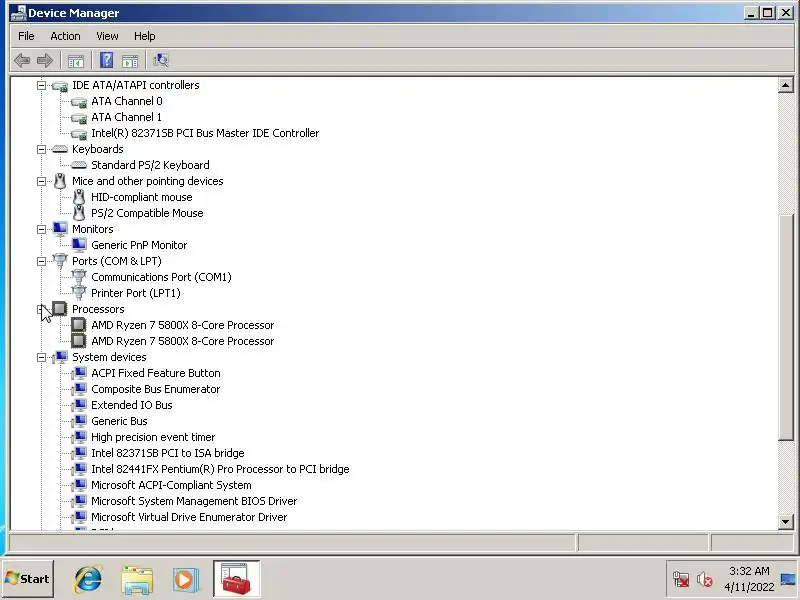Collapse the Keyboards tree node
Image resolution: width=800 pixels, height=600 pixels.
[x=41, y=149]
